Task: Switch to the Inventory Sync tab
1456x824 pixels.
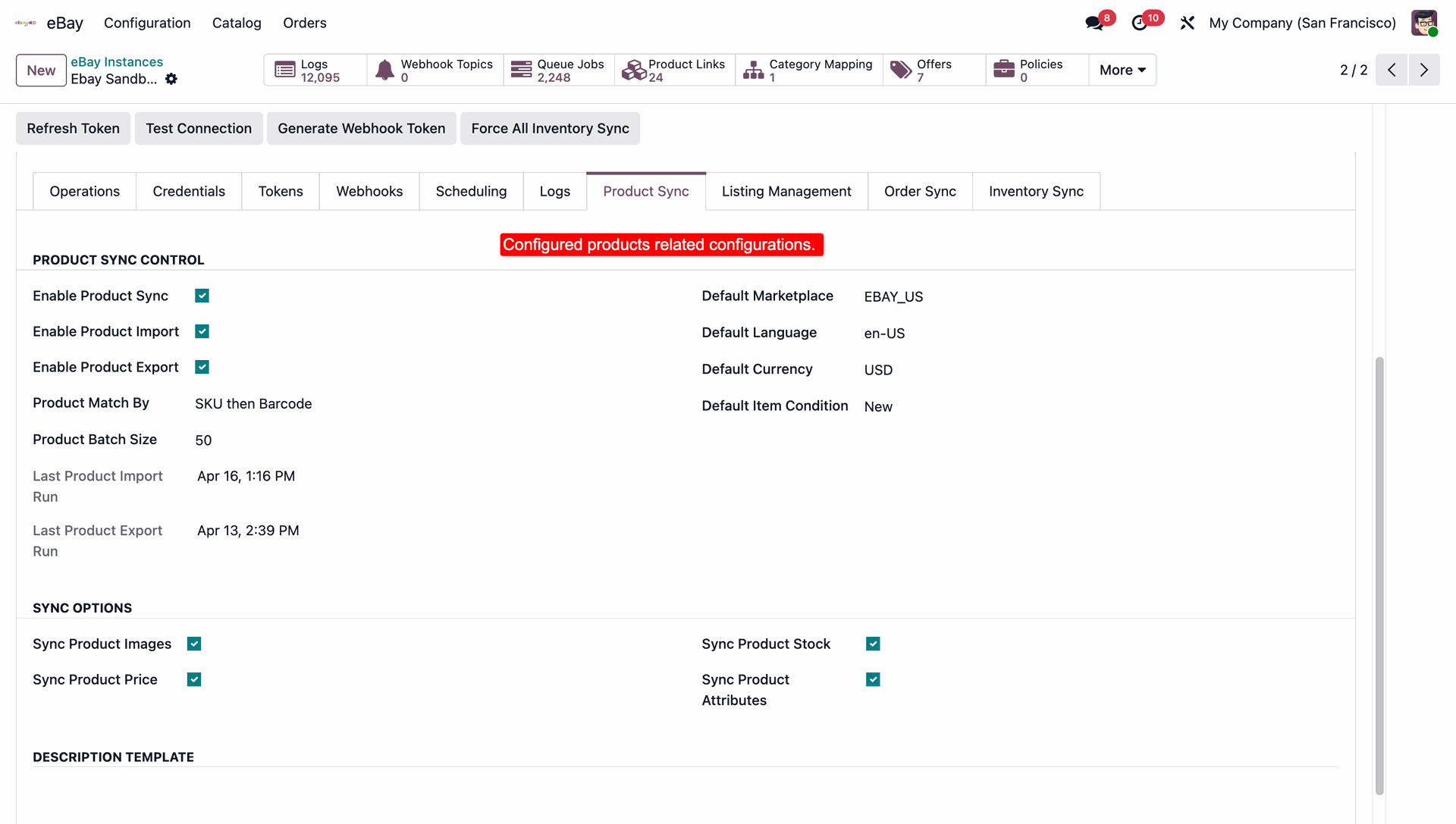Action: click(1036, 192)
